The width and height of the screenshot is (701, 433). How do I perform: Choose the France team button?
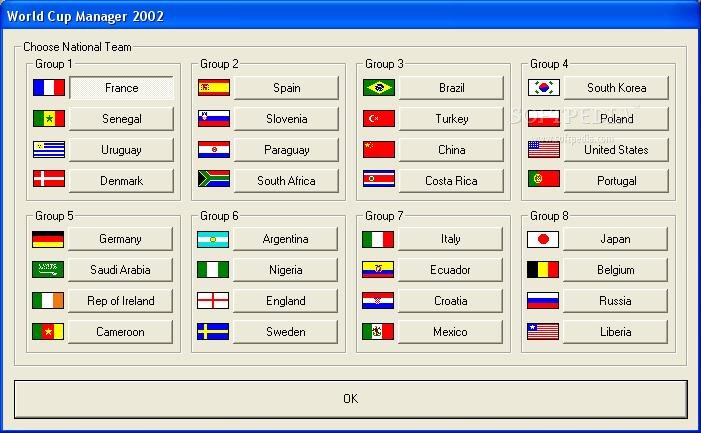(x=122, y=88)
